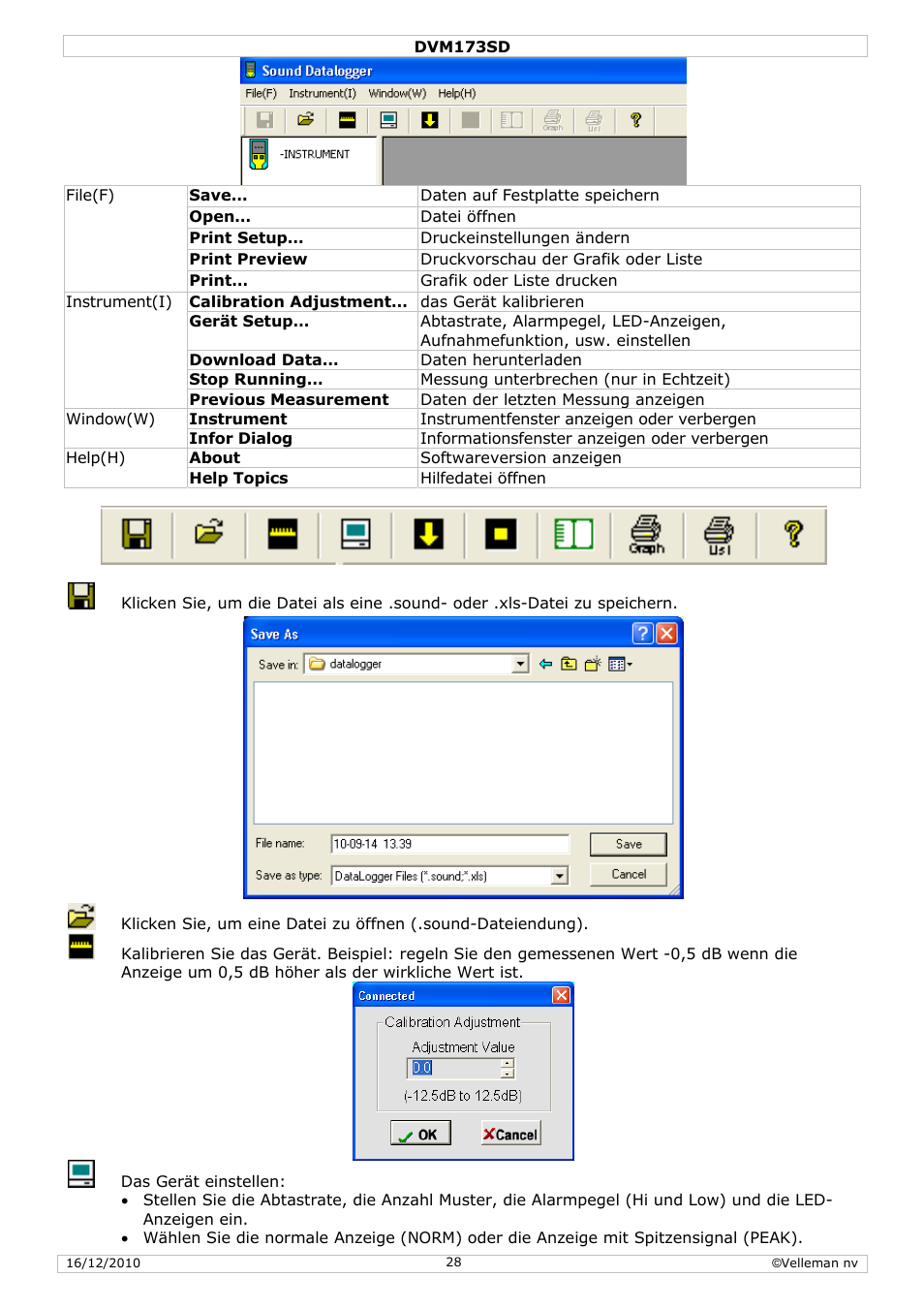Click the large Save floppy disk icon
Image resolution: width=924 pixels, height=1309 pixels.
(x=137, y=534)
